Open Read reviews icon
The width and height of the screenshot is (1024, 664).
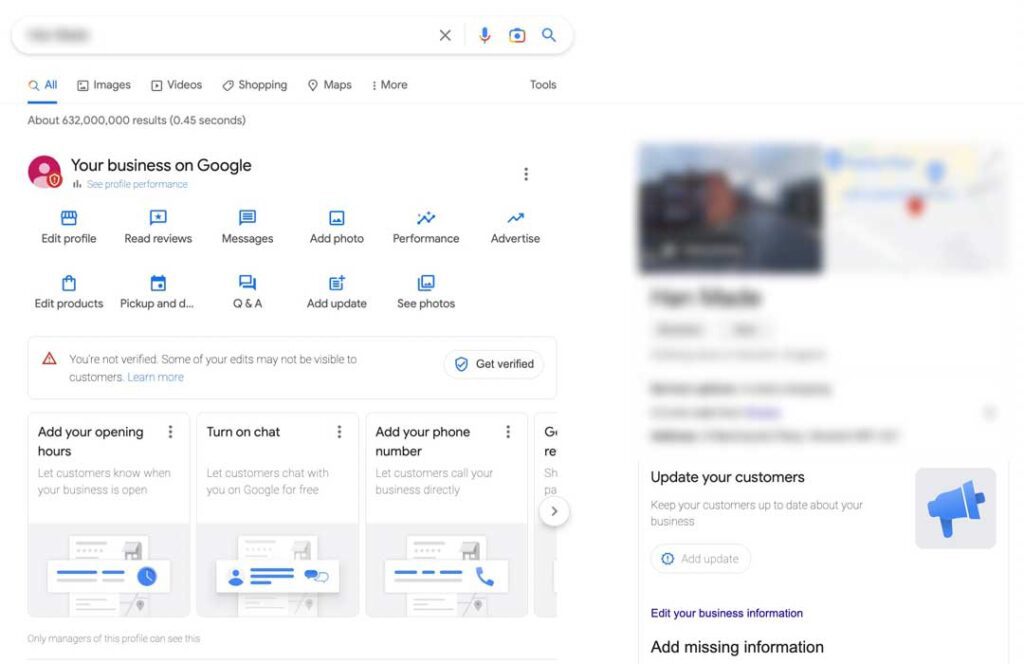tap(158, 217)
